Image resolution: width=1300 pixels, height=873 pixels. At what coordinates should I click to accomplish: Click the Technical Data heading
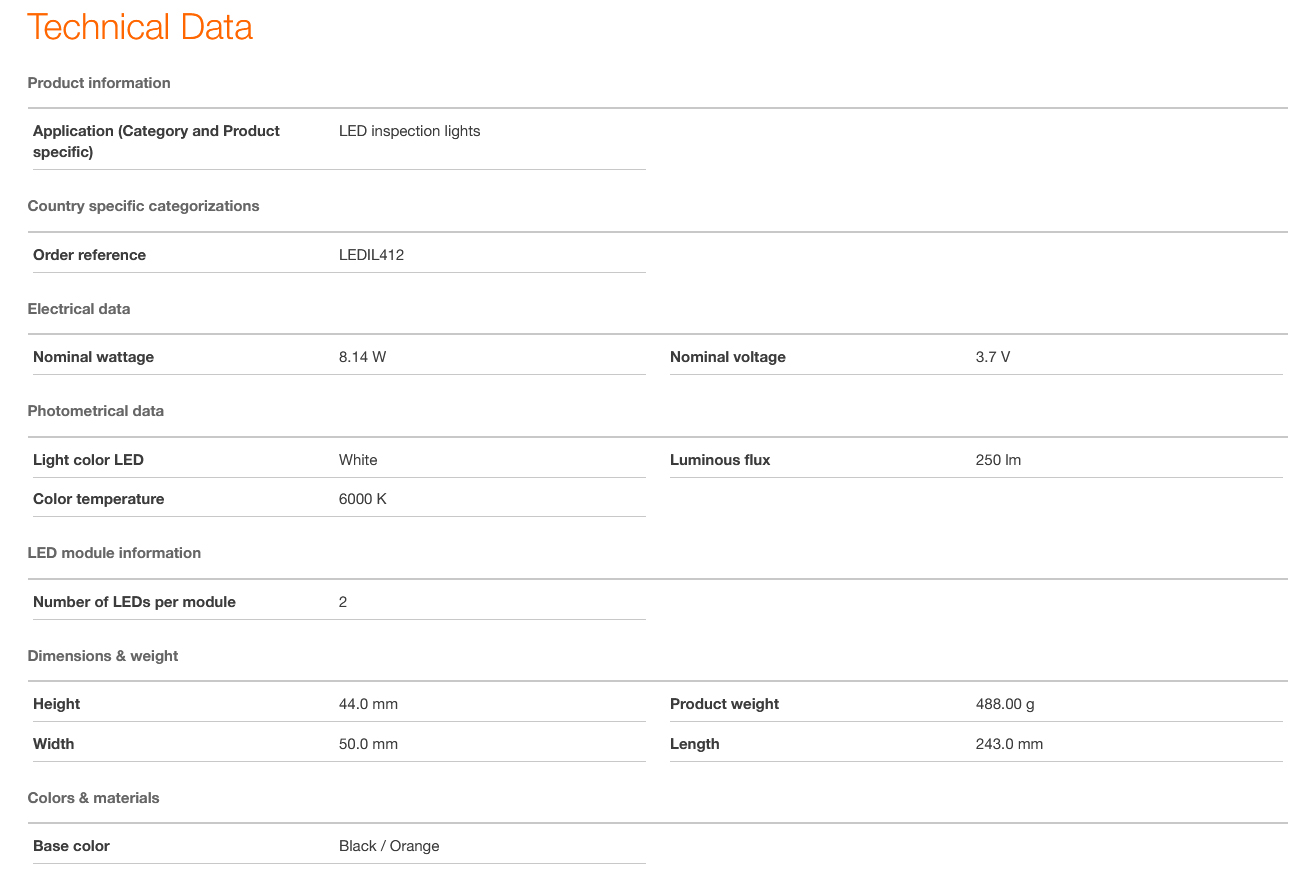[140, 27]
